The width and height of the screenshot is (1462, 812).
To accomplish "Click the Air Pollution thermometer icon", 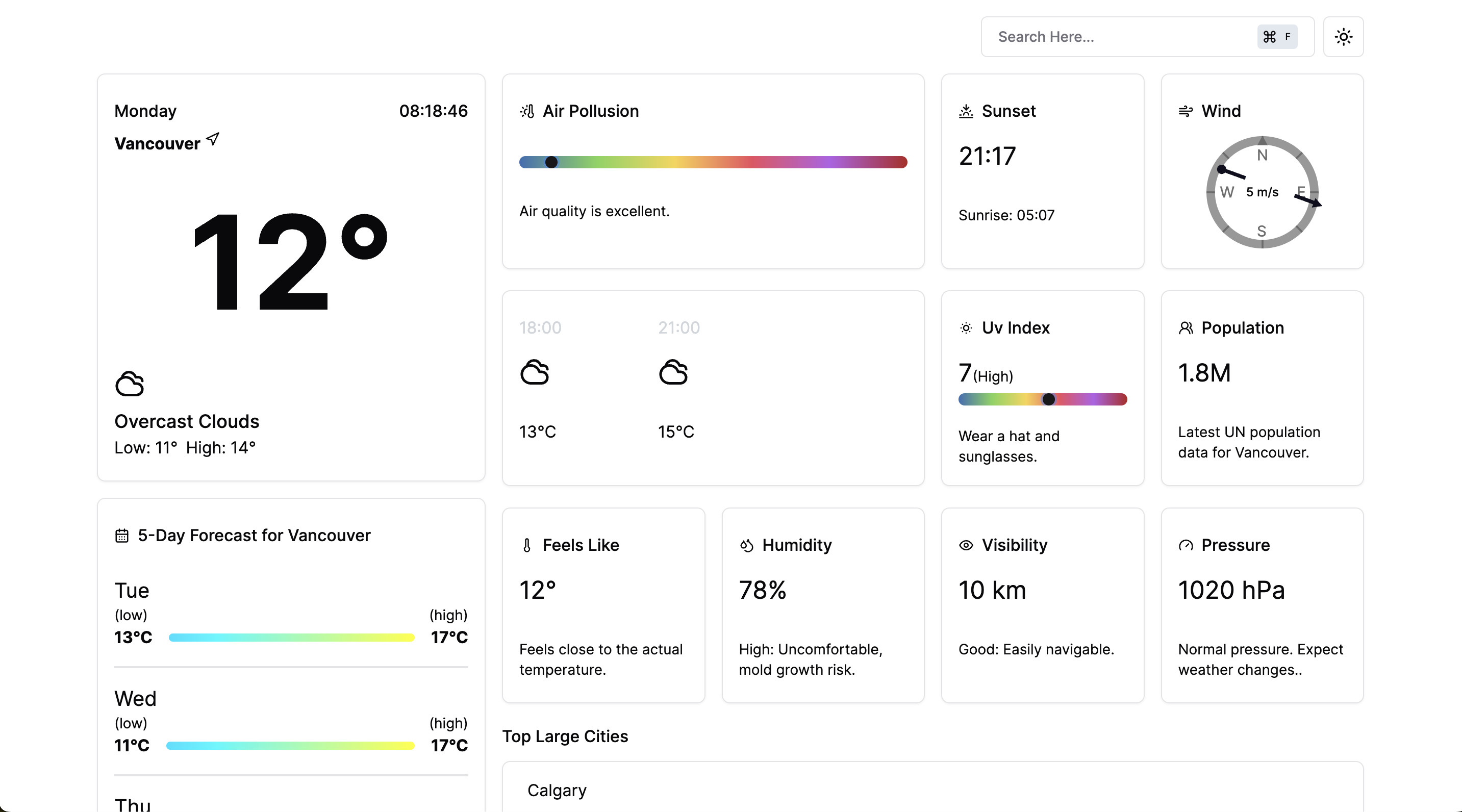I will click(x=527, y=111).
